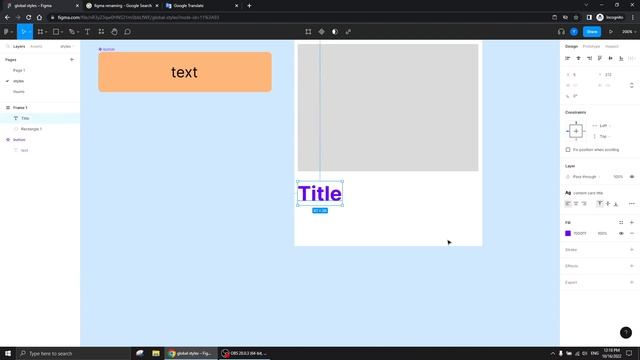Click the Create component icon

tap(322, 31)
